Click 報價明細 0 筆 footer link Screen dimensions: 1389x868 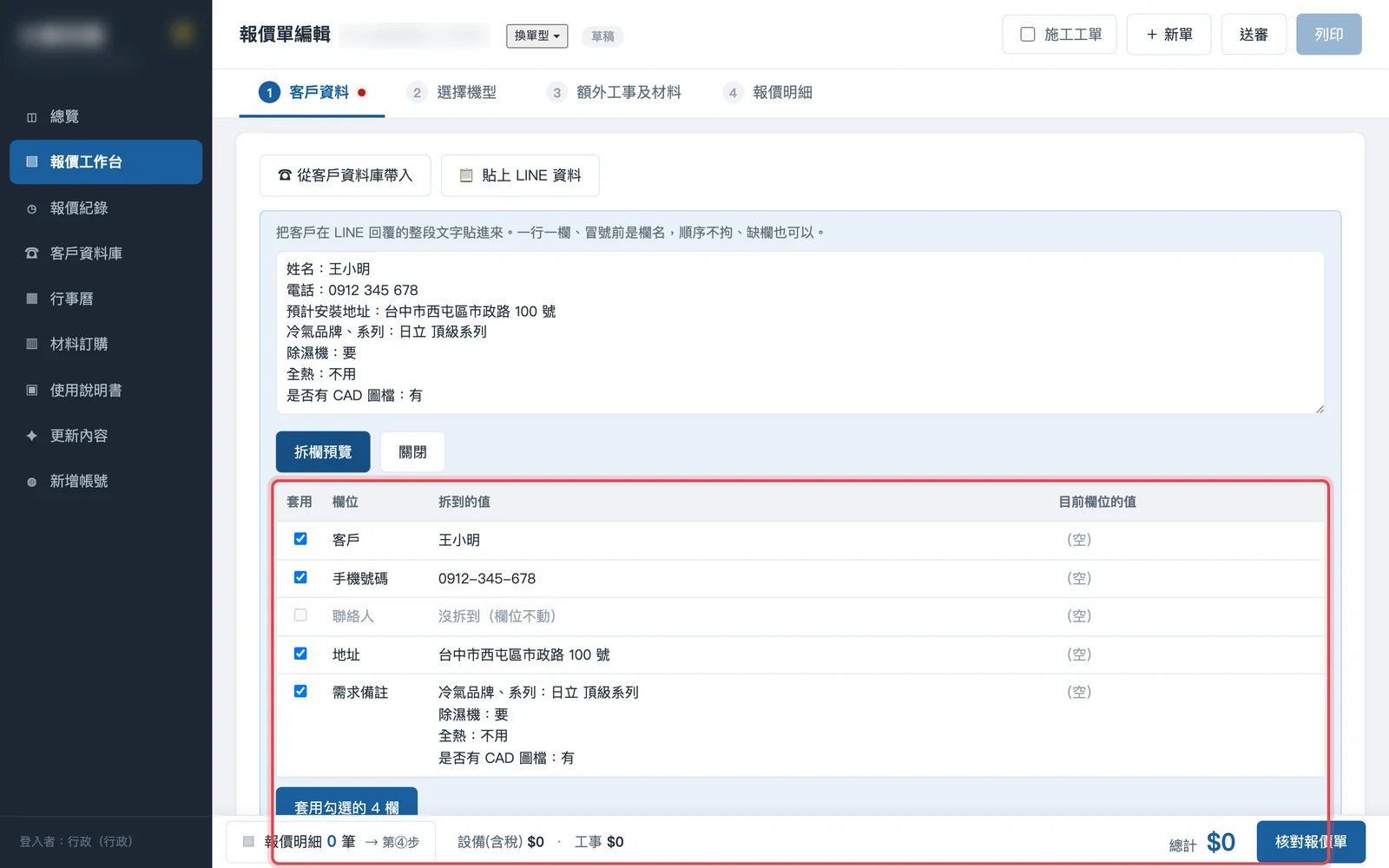pos(332,842)
